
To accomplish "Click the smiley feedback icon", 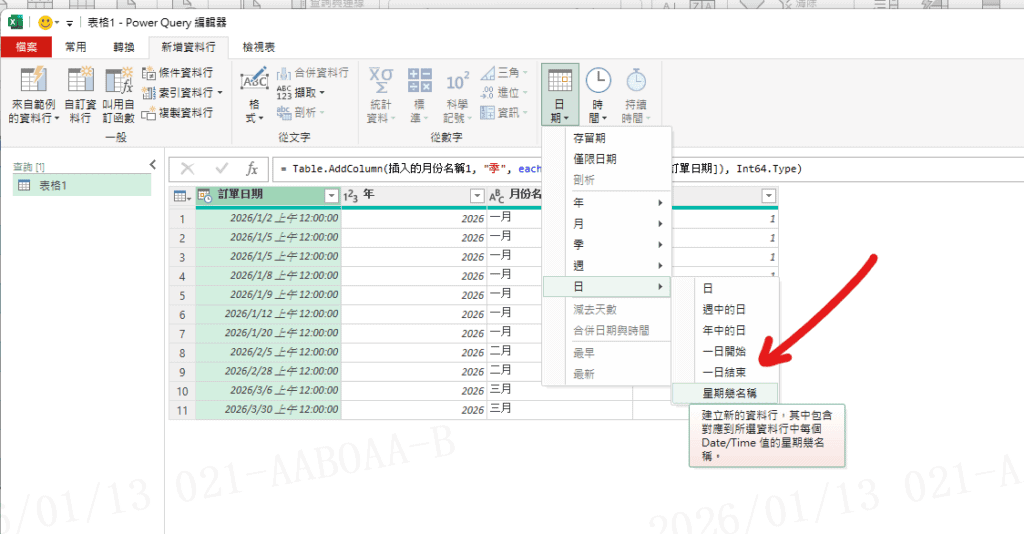I will [x=45, y=22].
